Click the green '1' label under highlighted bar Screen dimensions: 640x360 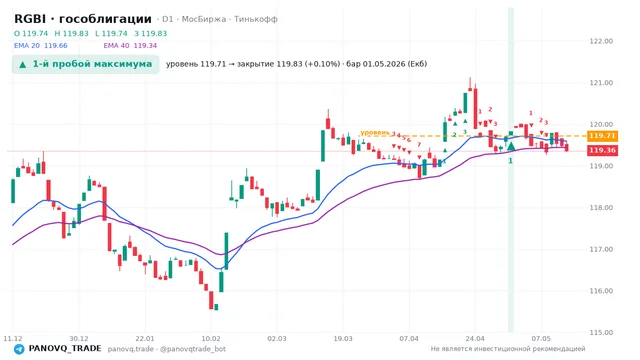coord(510,161)
